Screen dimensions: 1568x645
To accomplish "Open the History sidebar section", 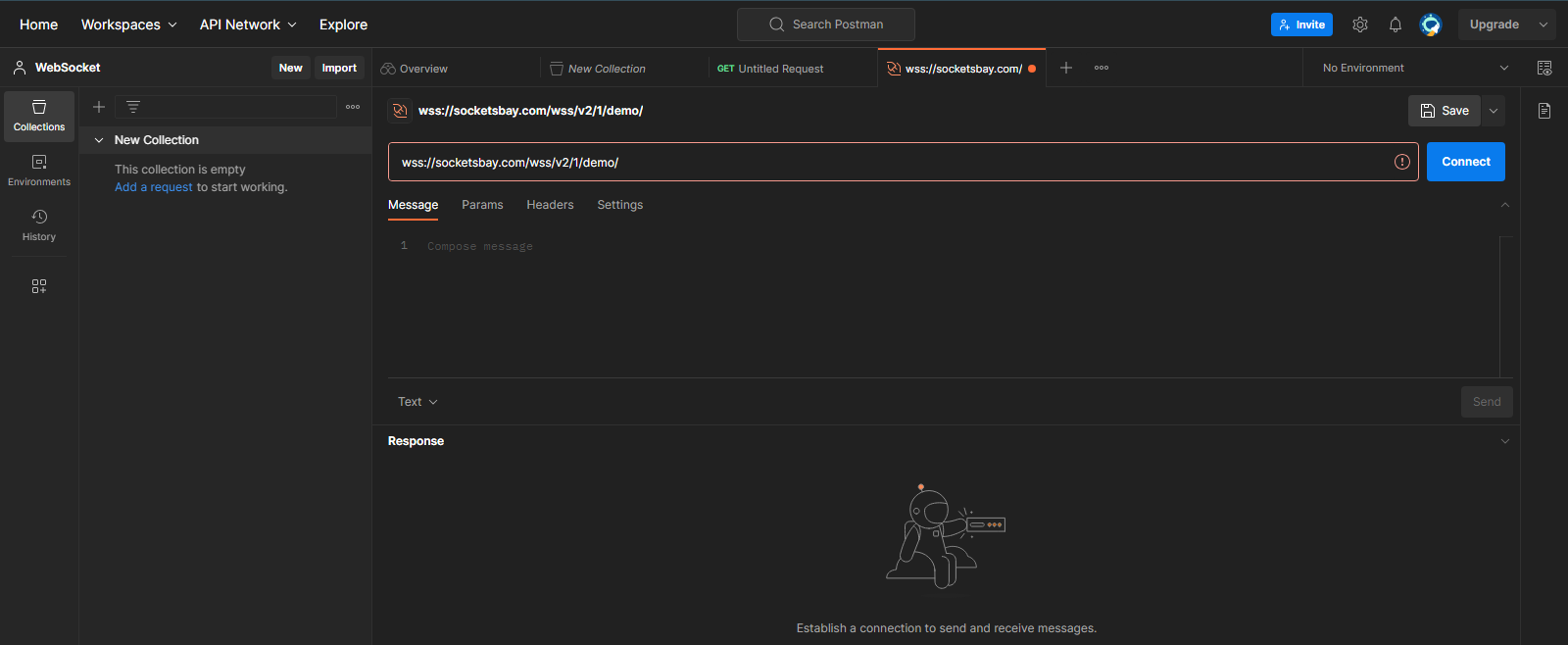I will pyautogui.click(x=39, y=225).
